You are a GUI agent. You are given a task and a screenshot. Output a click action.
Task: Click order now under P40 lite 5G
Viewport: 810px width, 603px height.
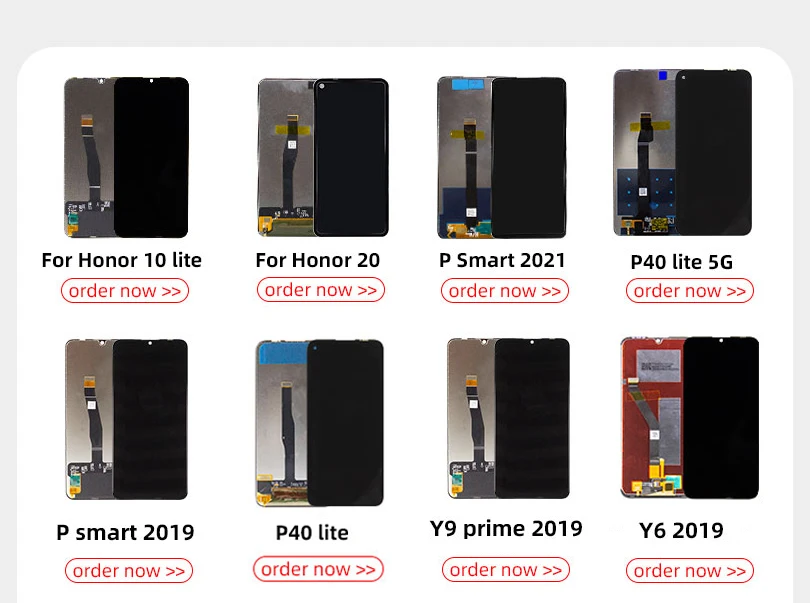[690, 291]
